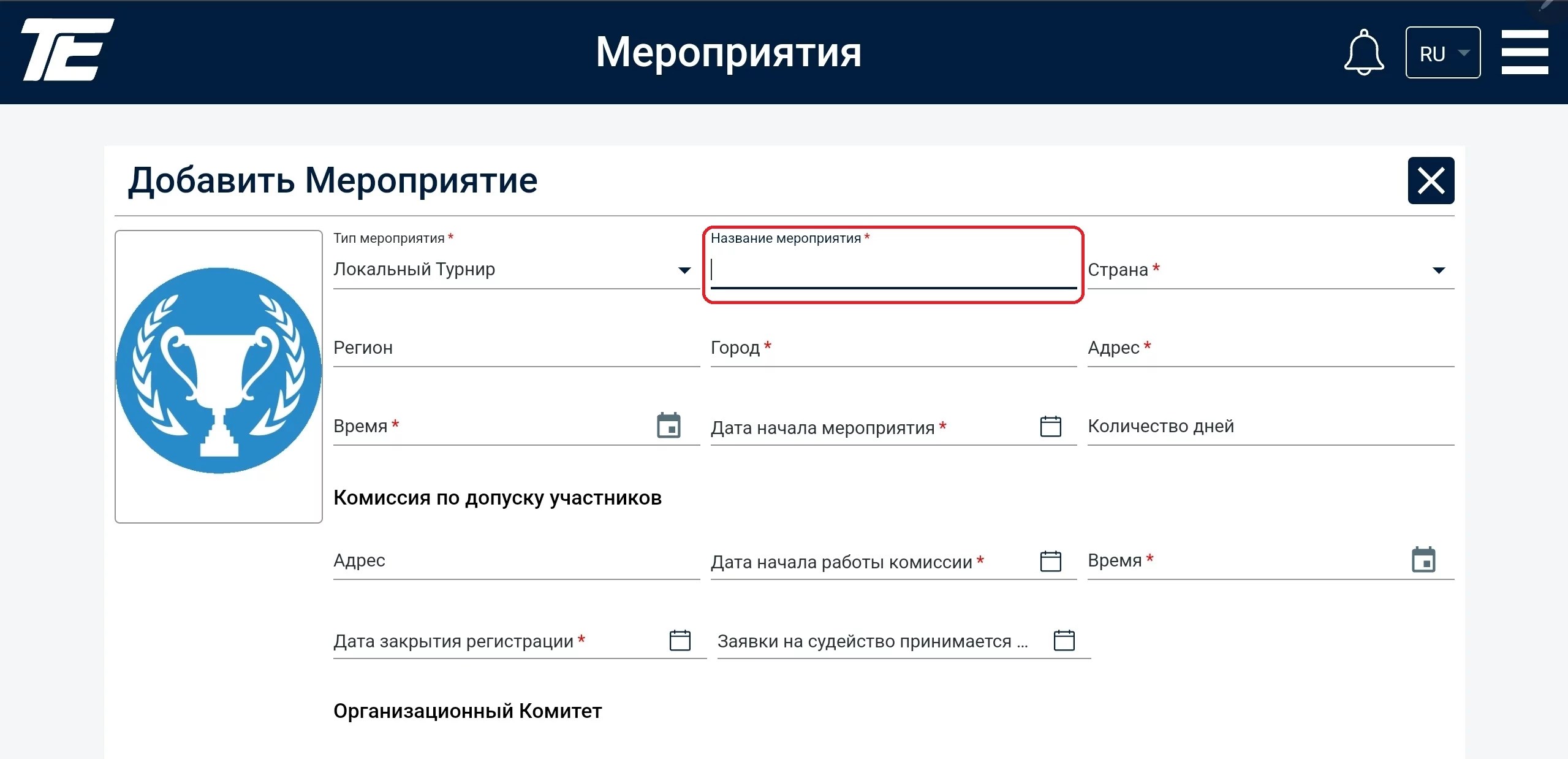Open notifications via the bell icon
Screen dimensions: 1568x759
click(1363, 52)
